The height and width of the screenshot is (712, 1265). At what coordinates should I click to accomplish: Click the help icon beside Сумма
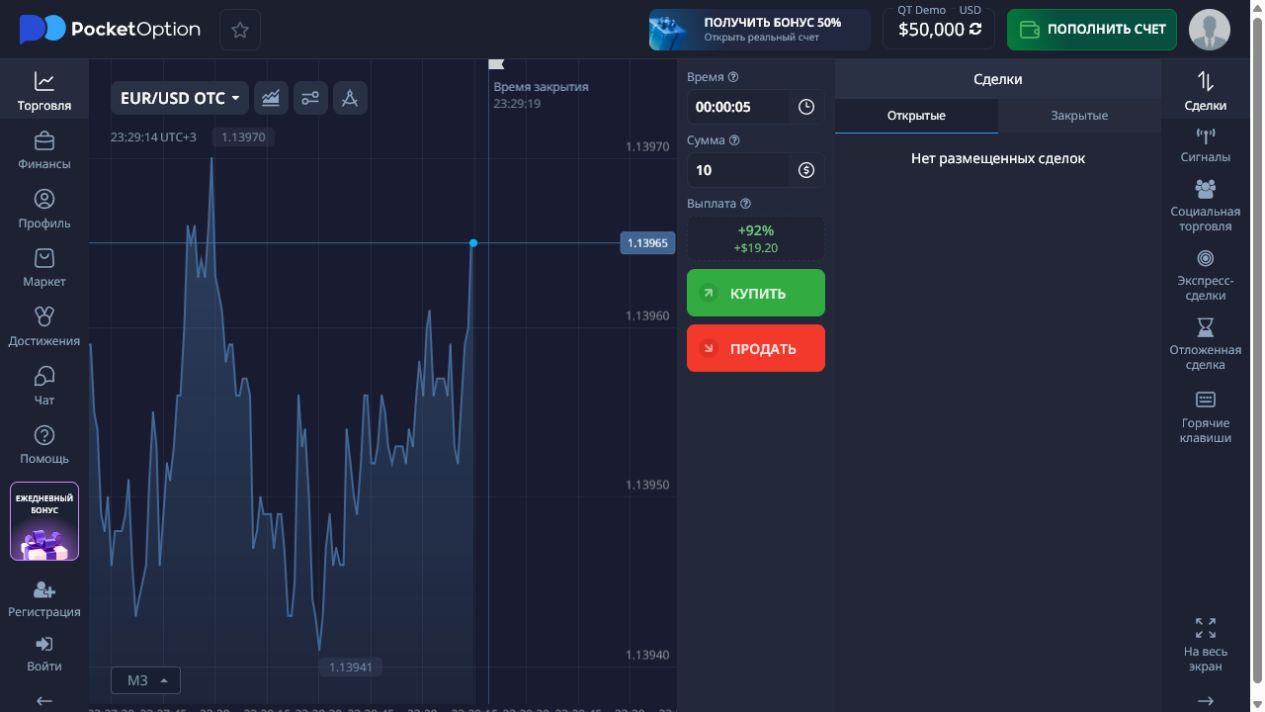coord(735,140)
